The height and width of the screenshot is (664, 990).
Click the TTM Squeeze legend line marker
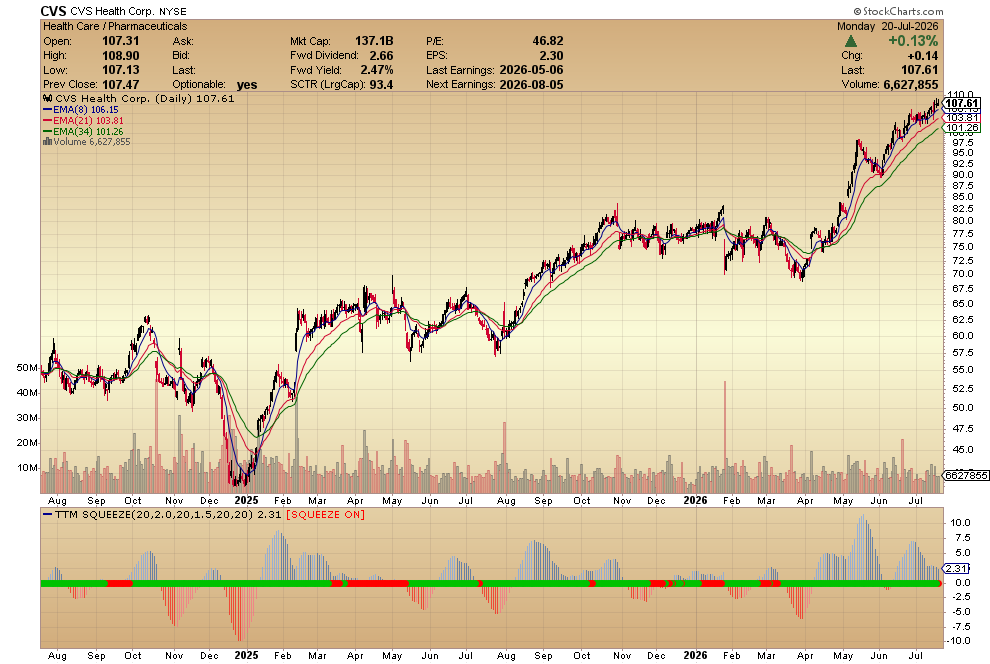tap(47, 514)
